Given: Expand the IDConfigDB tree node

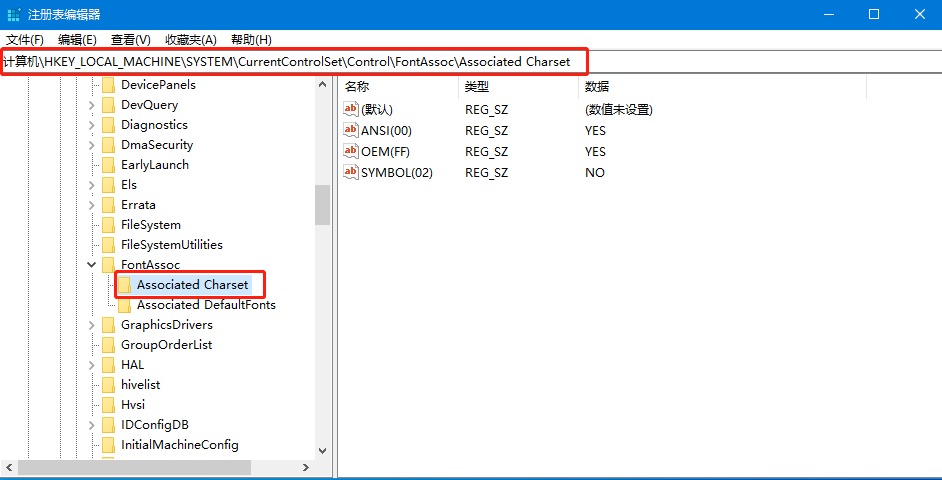Looking at the screenshot, I should 91,425.
